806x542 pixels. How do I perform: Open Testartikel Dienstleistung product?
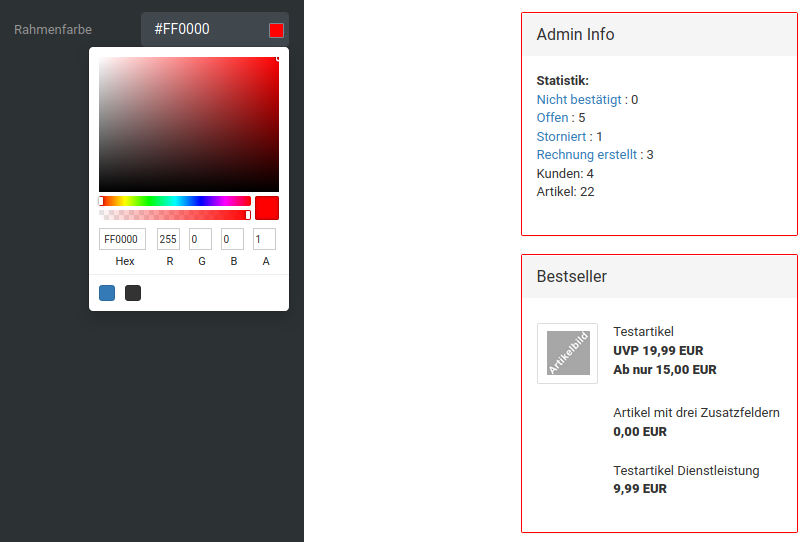click(686, 471)
